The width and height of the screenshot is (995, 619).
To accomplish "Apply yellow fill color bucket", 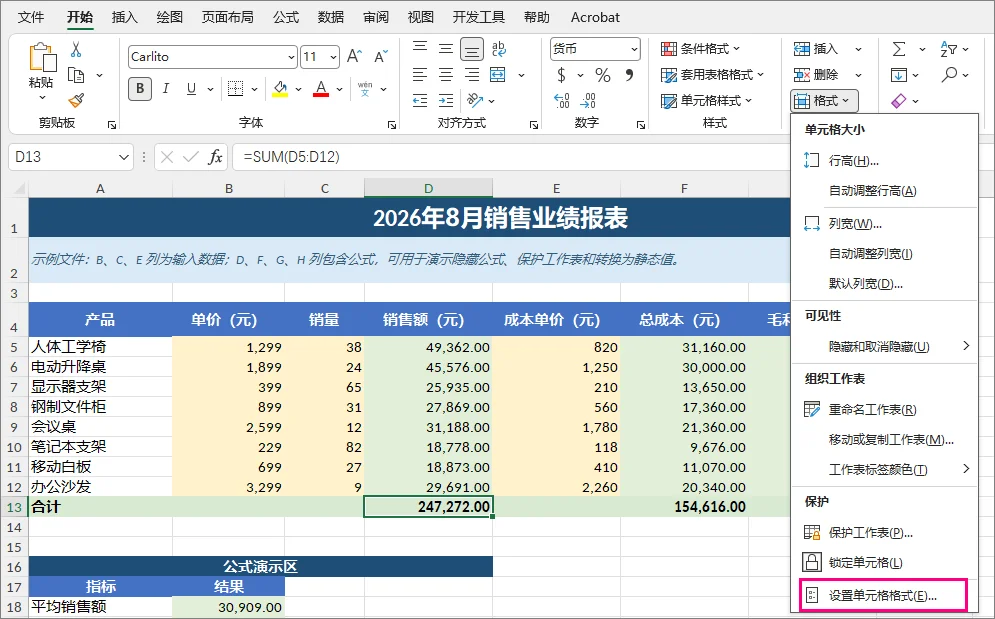I will pos(280,89).
